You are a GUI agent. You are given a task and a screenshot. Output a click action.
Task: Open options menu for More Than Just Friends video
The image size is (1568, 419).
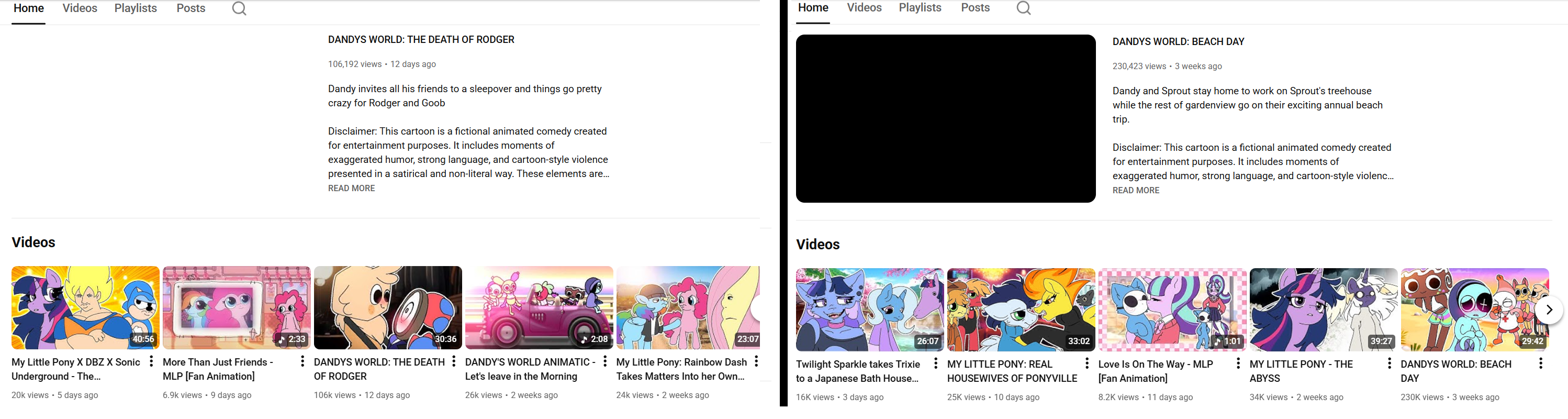click(303, 362)
